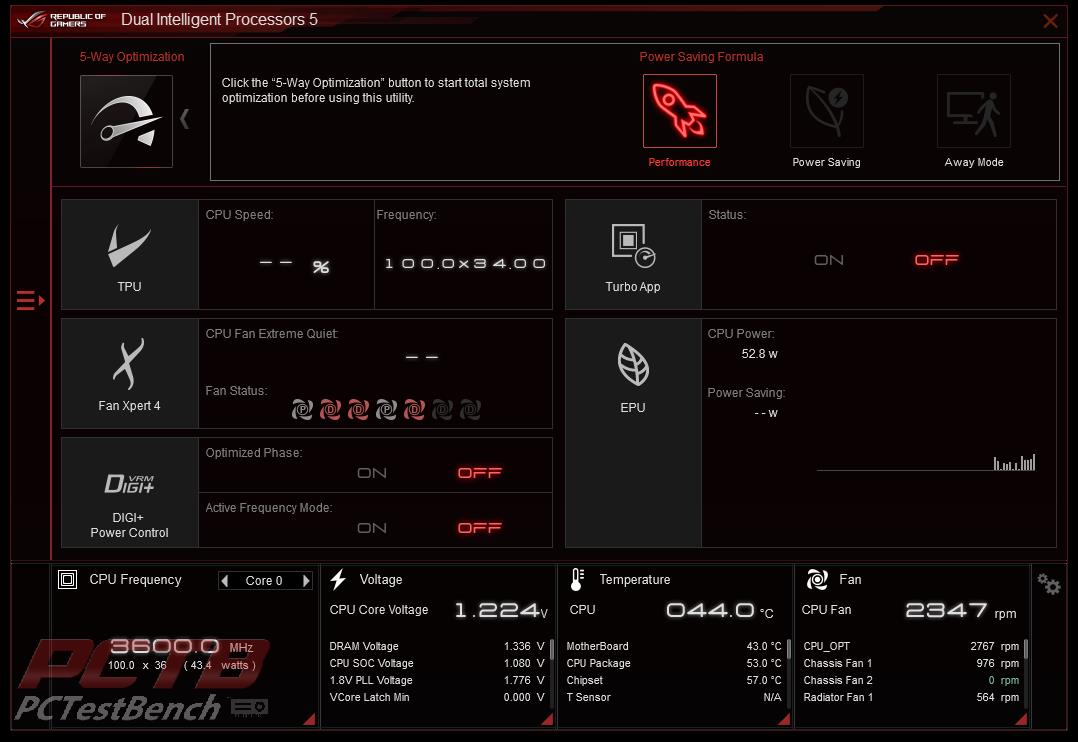Open the Core 0 selector
1078x742 pixels.
pos(265,581)
